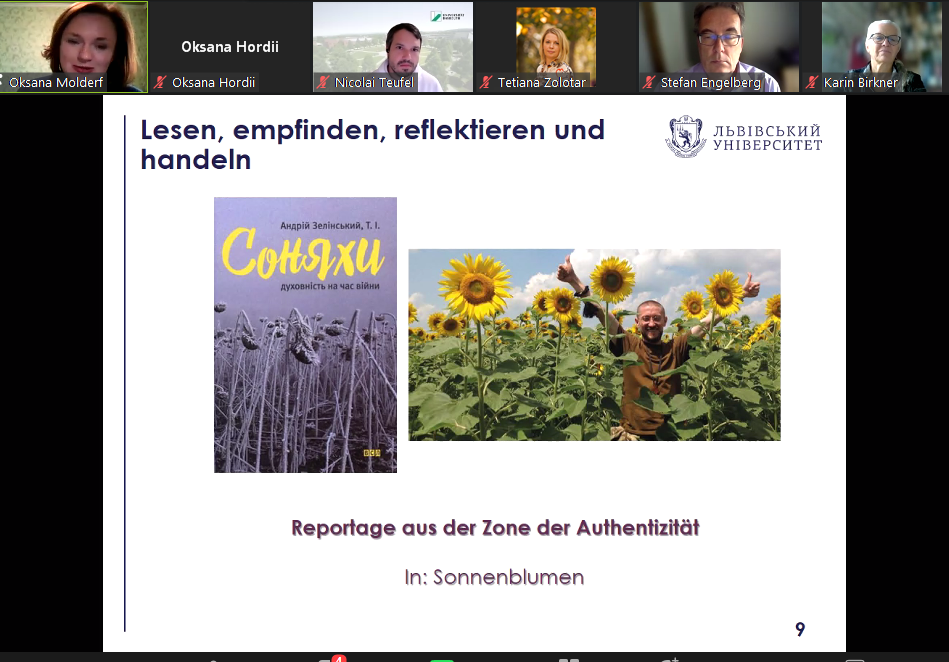
Task: Click the grey sunflower book cover image
Action: [306, 335]
